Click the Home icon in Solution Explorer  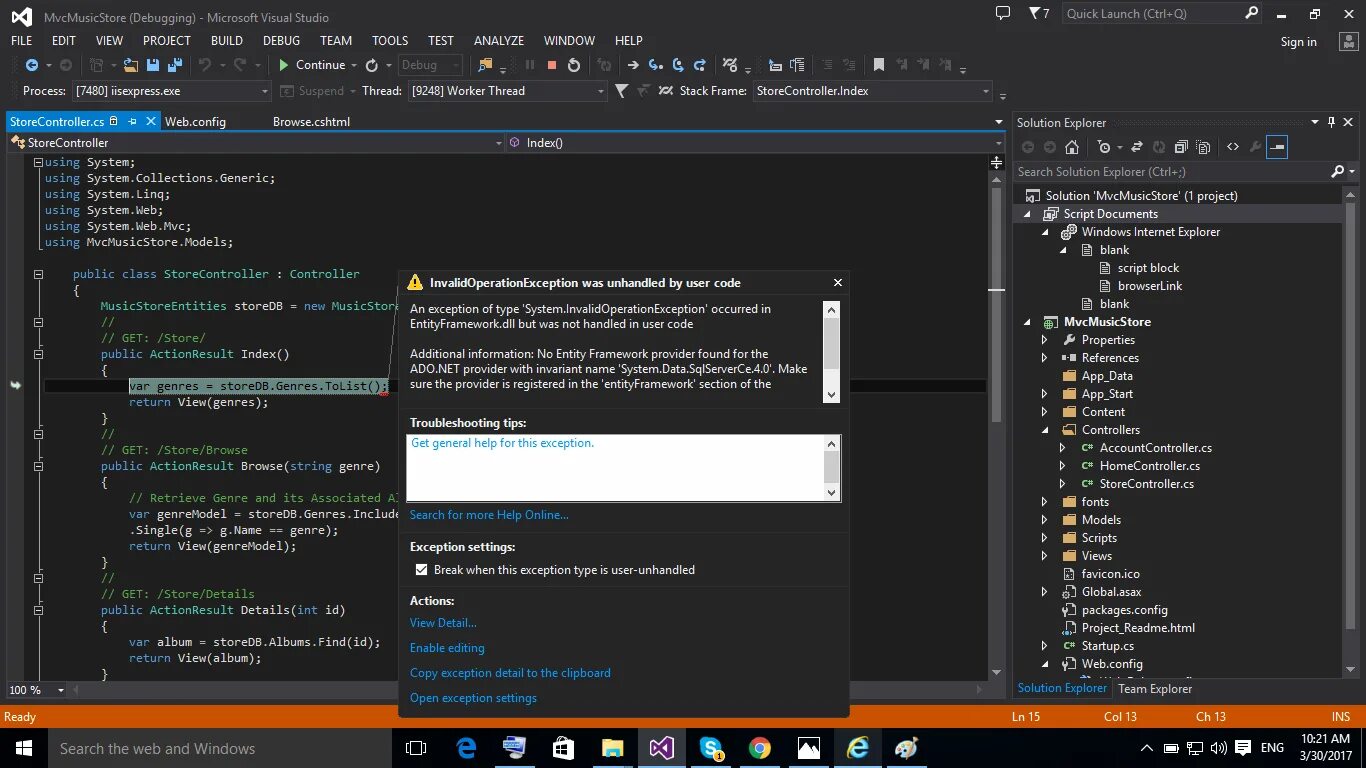click(x=1072, y=147)
